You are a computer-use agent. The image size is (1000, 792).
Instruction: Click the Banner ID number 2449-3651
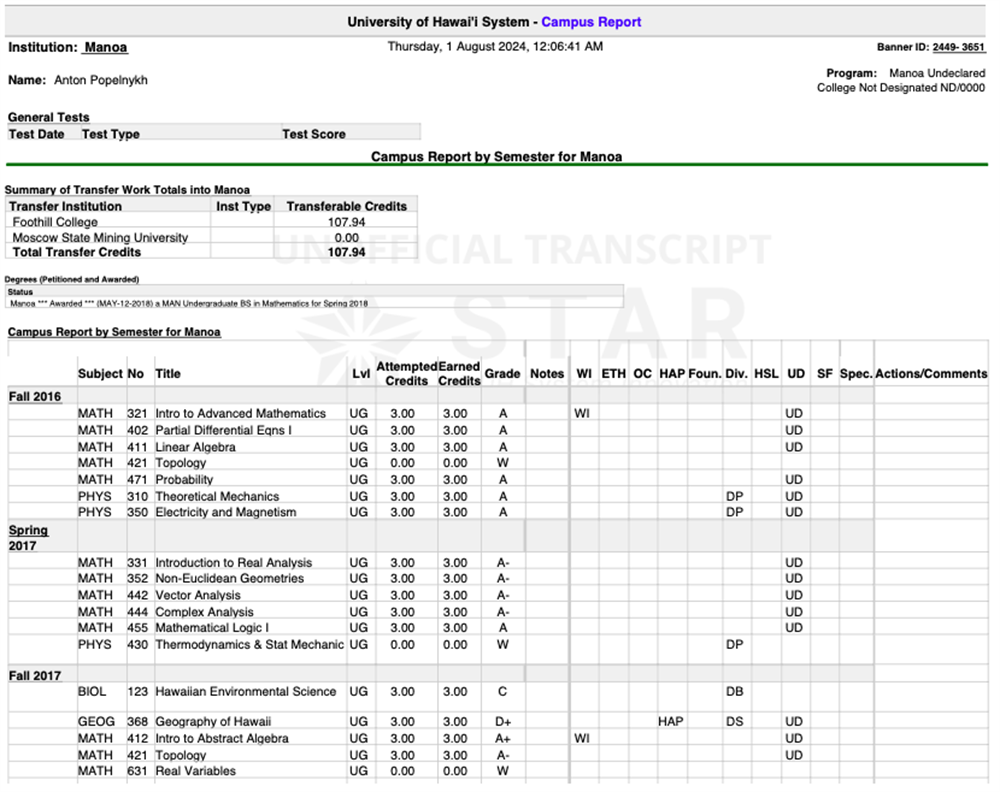pos(959,47)
